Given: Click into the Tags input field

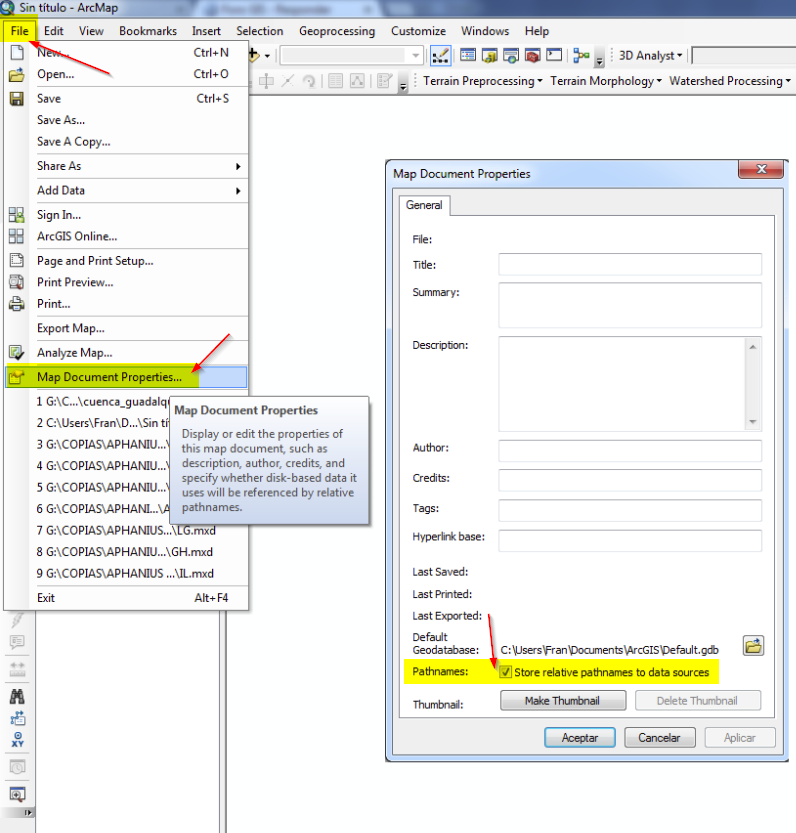Looking at the screenshot, I should [x=630, y=511].
